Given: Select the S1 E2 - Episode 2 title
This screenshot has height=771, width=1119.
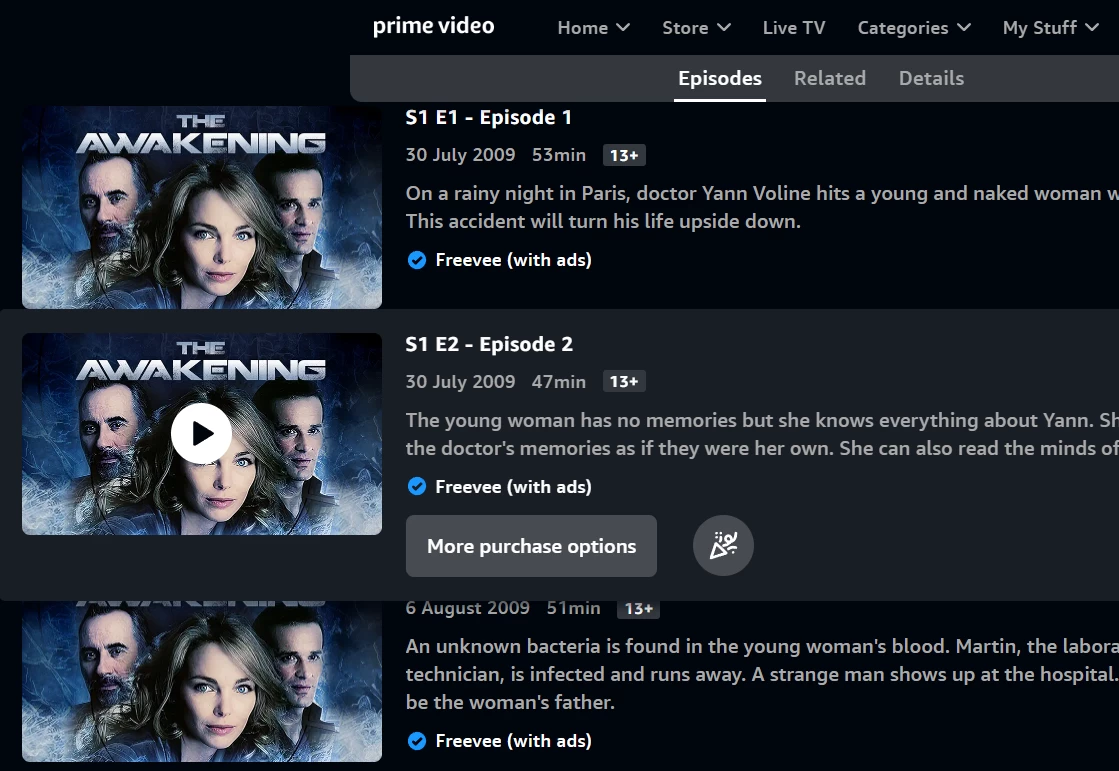Looking at the screenshot, I should click(489, 344).
